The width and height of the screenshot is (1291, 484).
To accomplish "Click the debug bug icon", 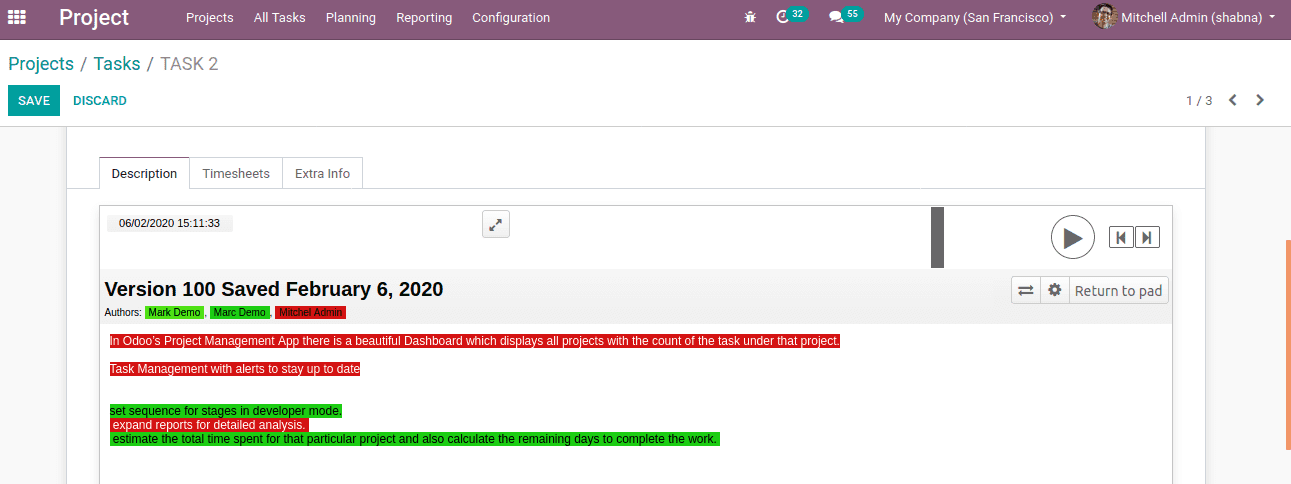I will coord(751,18).
